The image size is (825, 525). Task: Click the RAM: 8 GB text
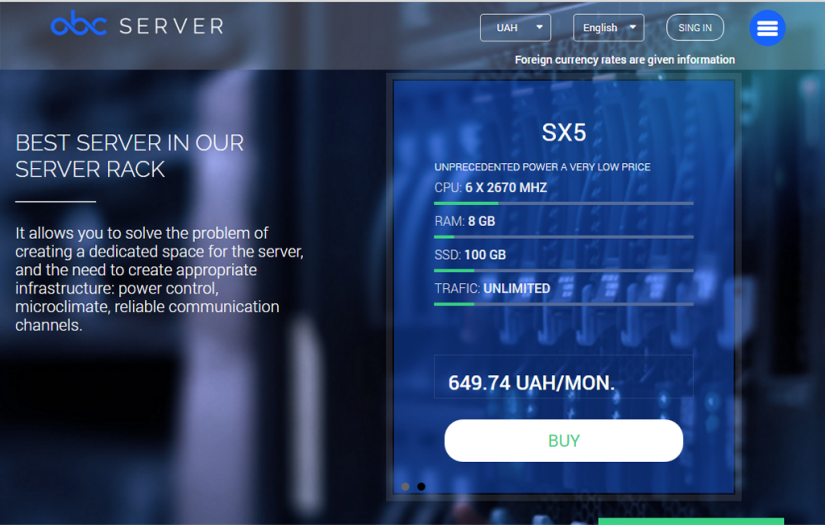(465, 221)
